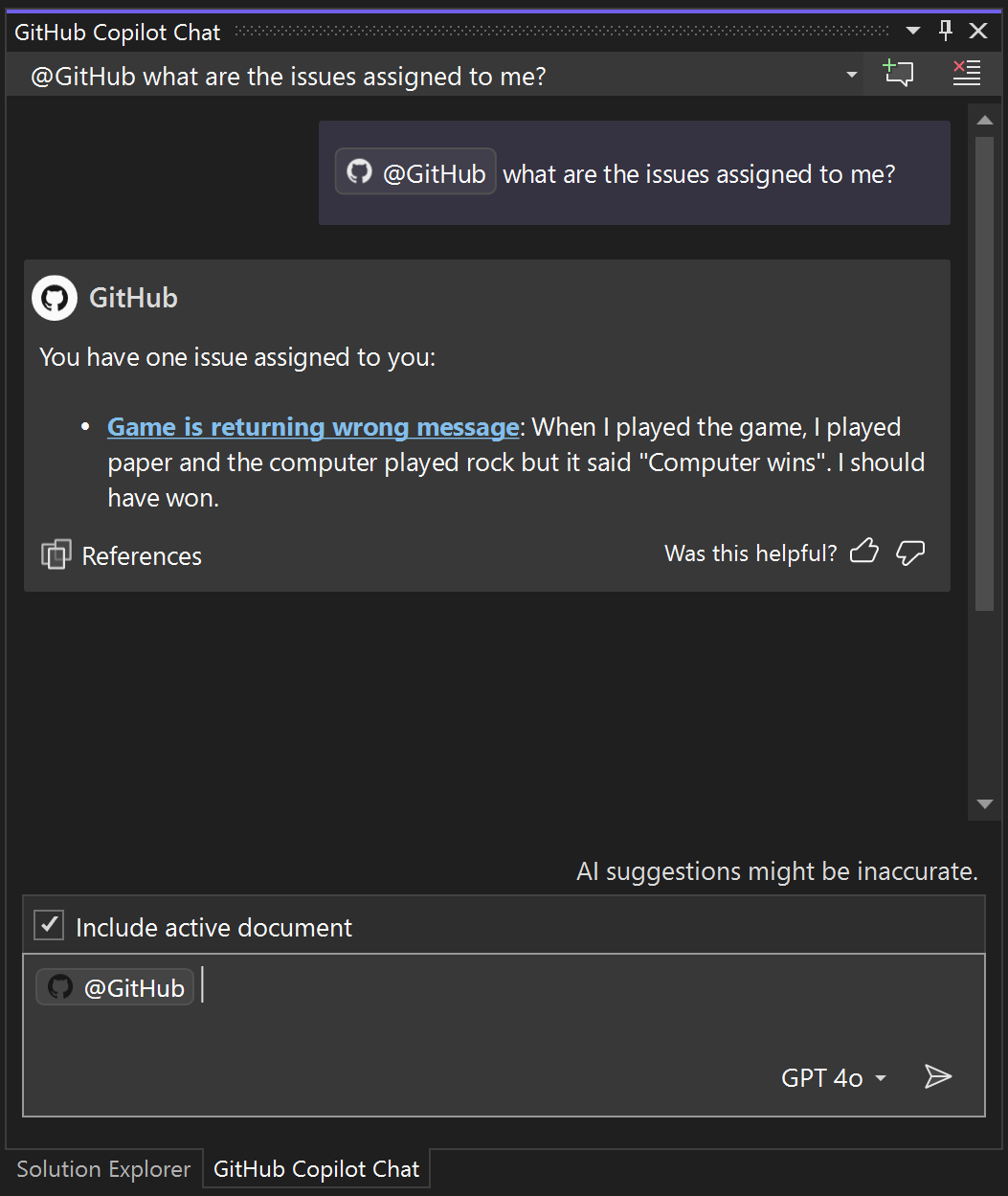Select the GitHub Copilot Chat tab
This screenshot has width=1008, height=1196.
point(316,1168)
